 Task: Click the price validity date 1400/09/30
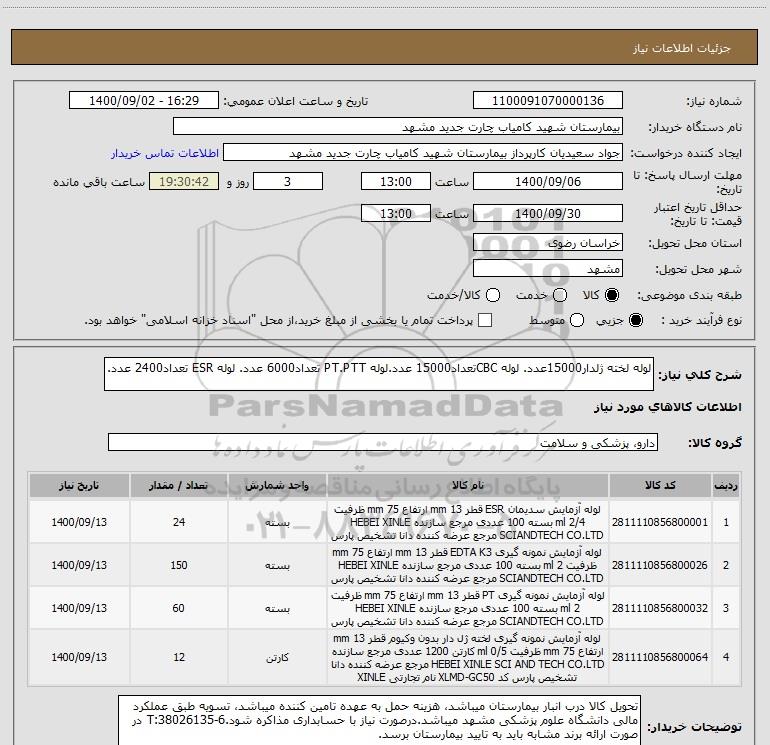point(548,213)
